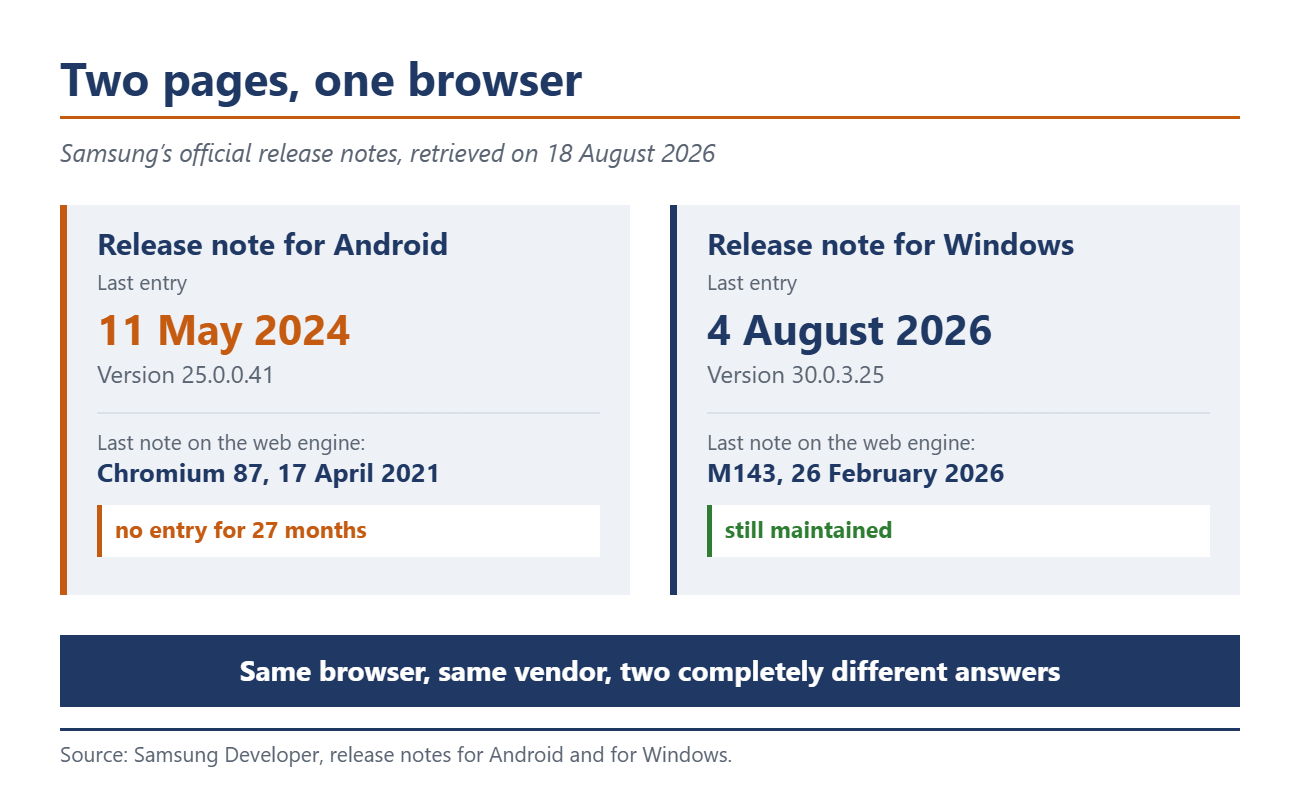Click the 'Version 30.0.3.25' text

[795, 375]
